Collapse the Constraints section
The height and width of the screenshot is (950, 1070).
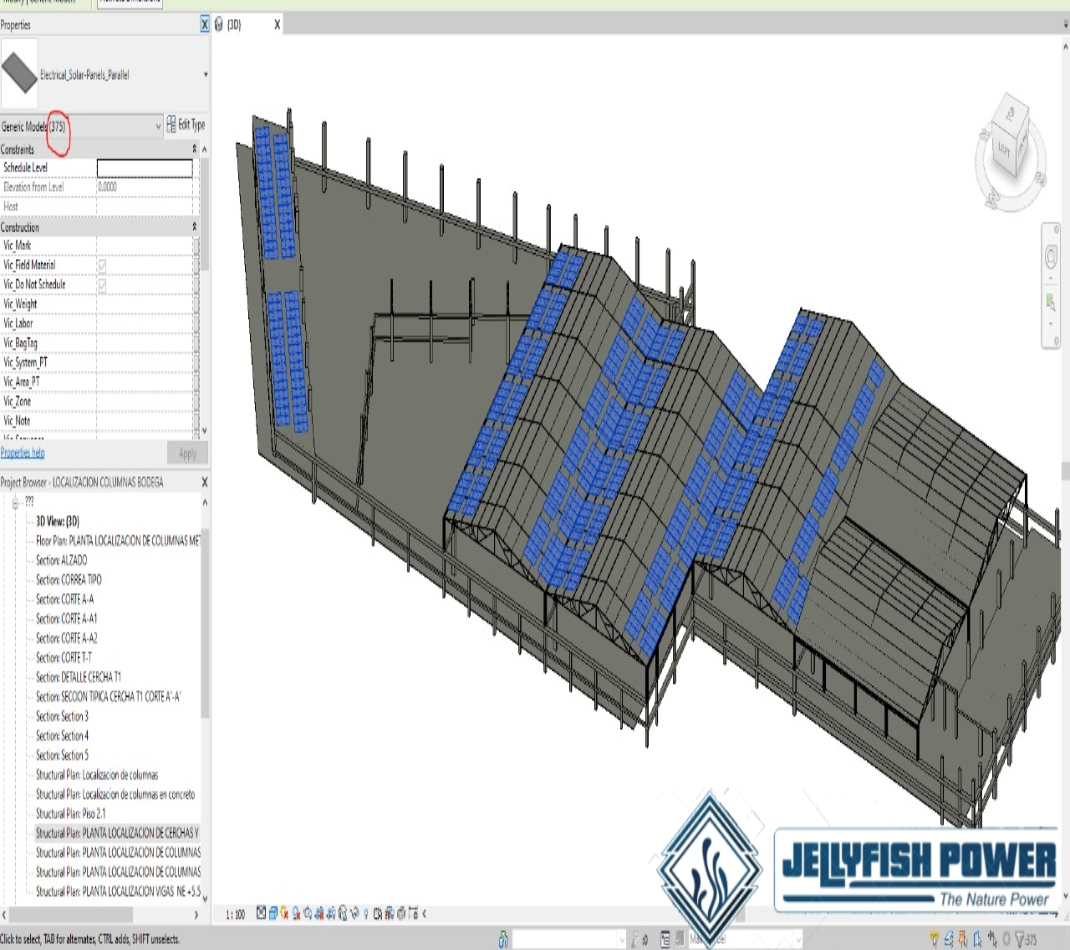194,149
